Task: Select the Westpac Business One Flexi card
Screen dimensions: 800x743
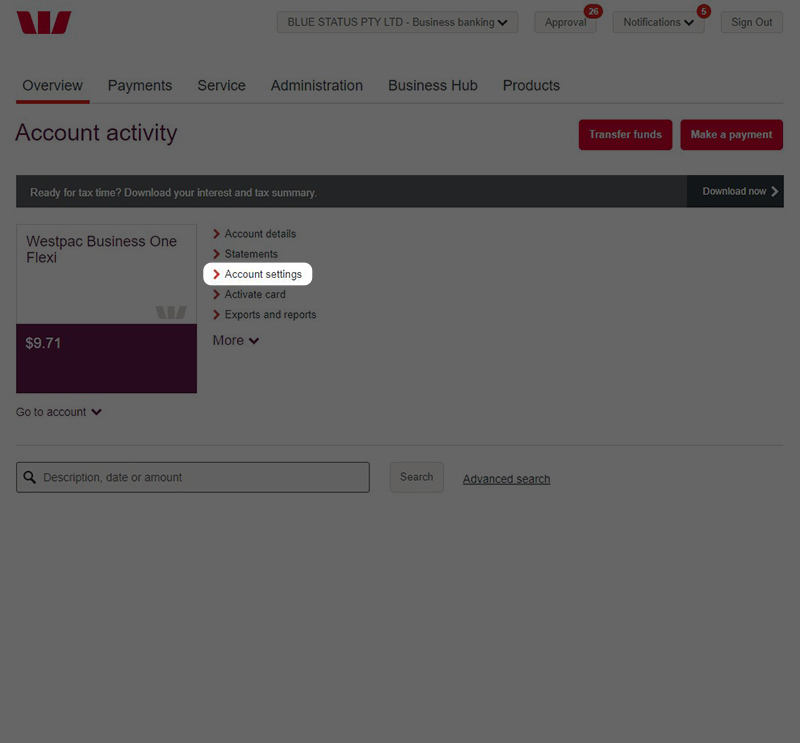Action: tap(106, 309)
